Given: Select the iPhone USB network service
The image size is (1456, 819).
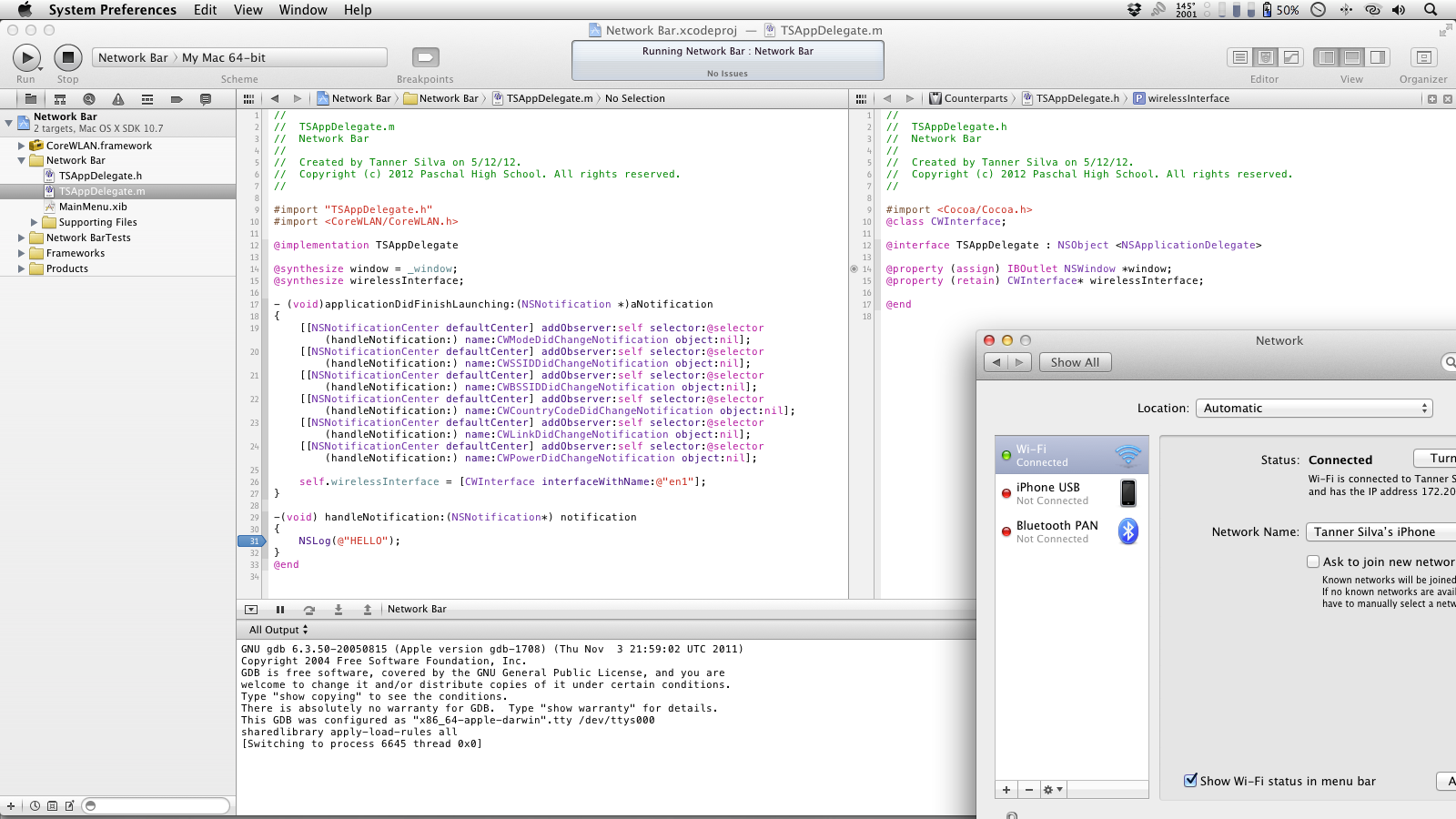Looking at the screenshot, I should [1072, 493].
